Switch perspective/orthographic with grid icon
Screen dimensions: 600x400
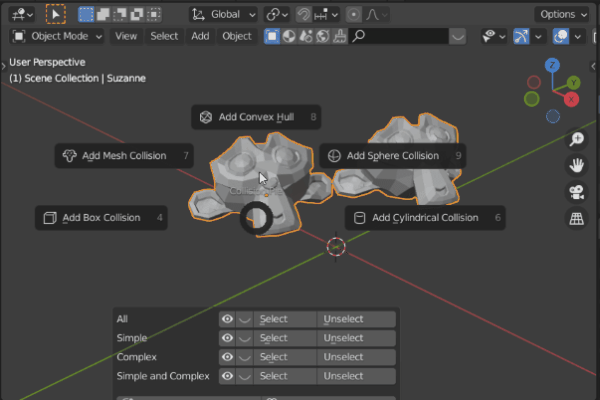576,219
